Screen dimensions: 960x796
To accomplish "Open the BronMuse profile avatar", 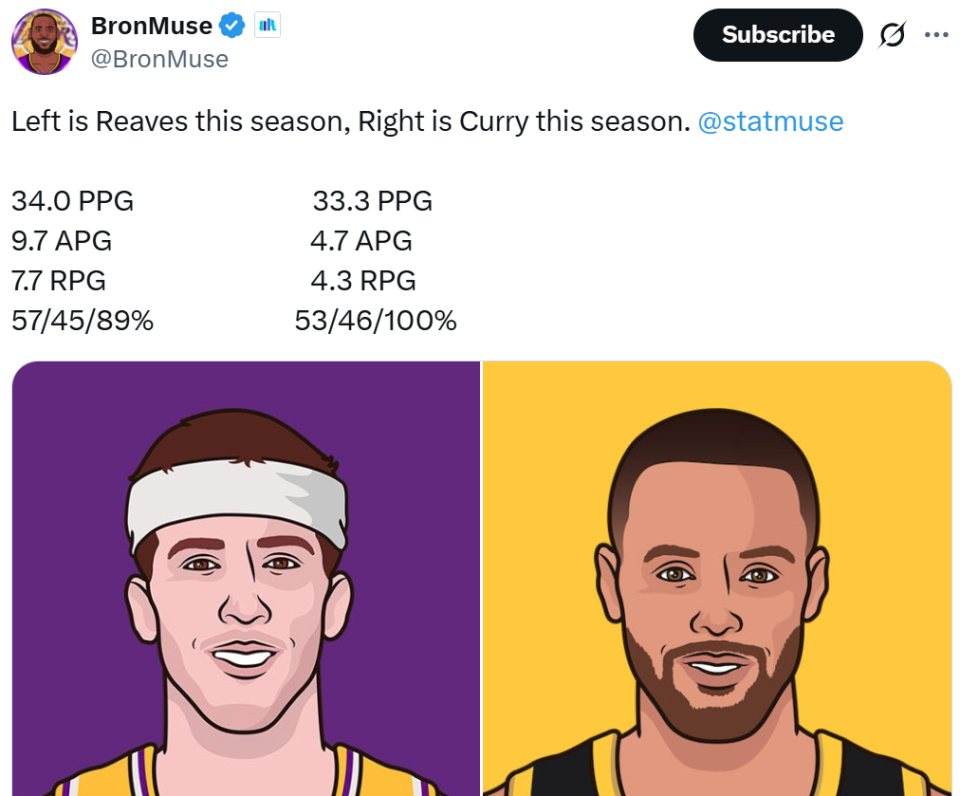I will click(x=44, y=41).
